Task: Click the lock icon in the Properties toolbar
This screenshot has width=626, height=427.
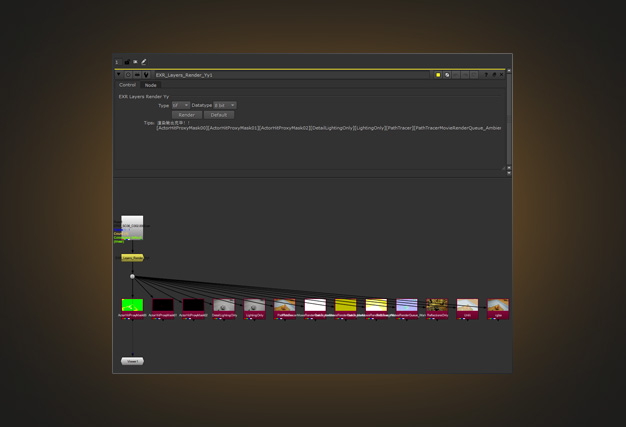Action: [x=127, y=62]
